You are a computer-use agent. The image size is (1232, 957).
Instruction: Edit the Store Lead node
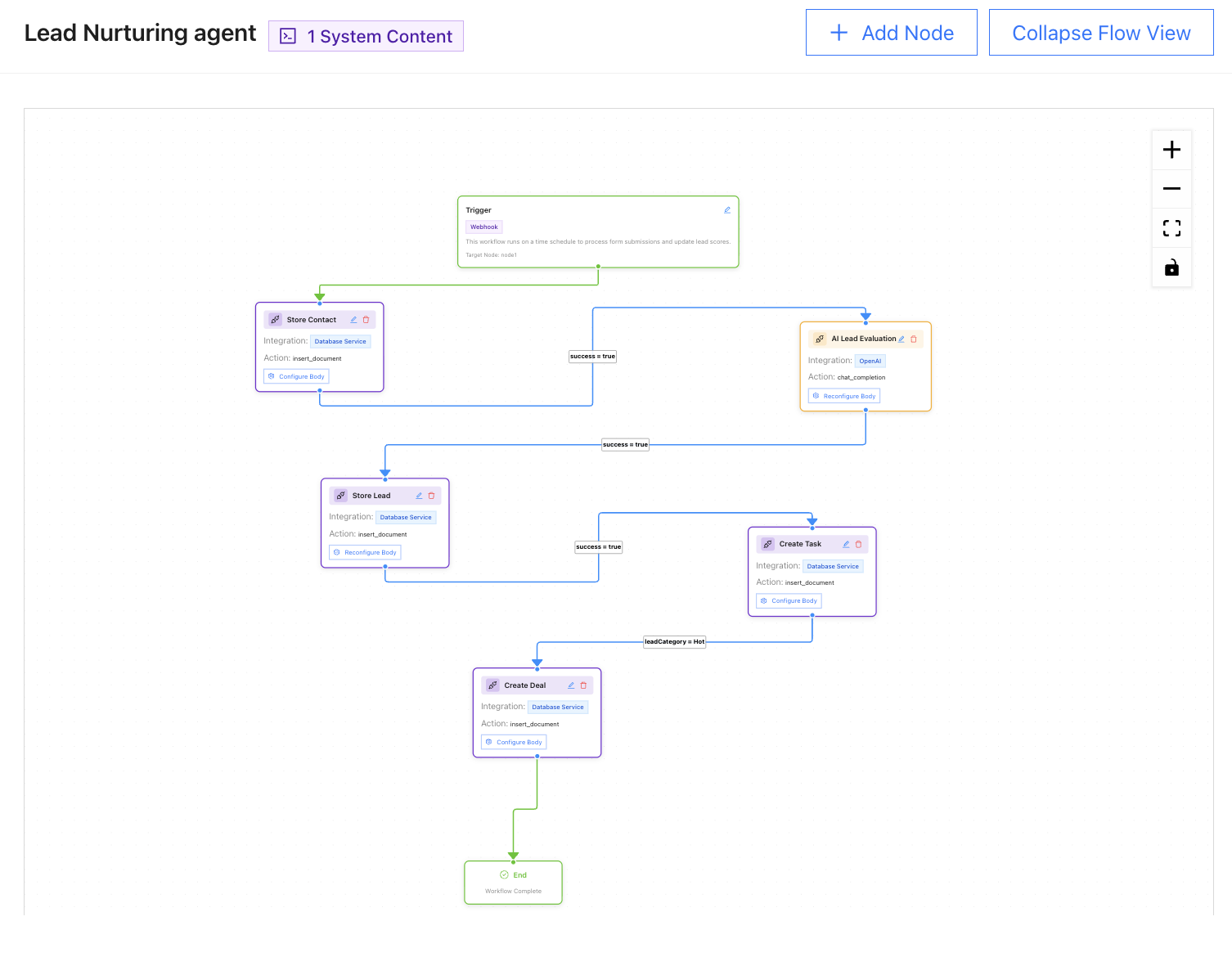point(419,496)
